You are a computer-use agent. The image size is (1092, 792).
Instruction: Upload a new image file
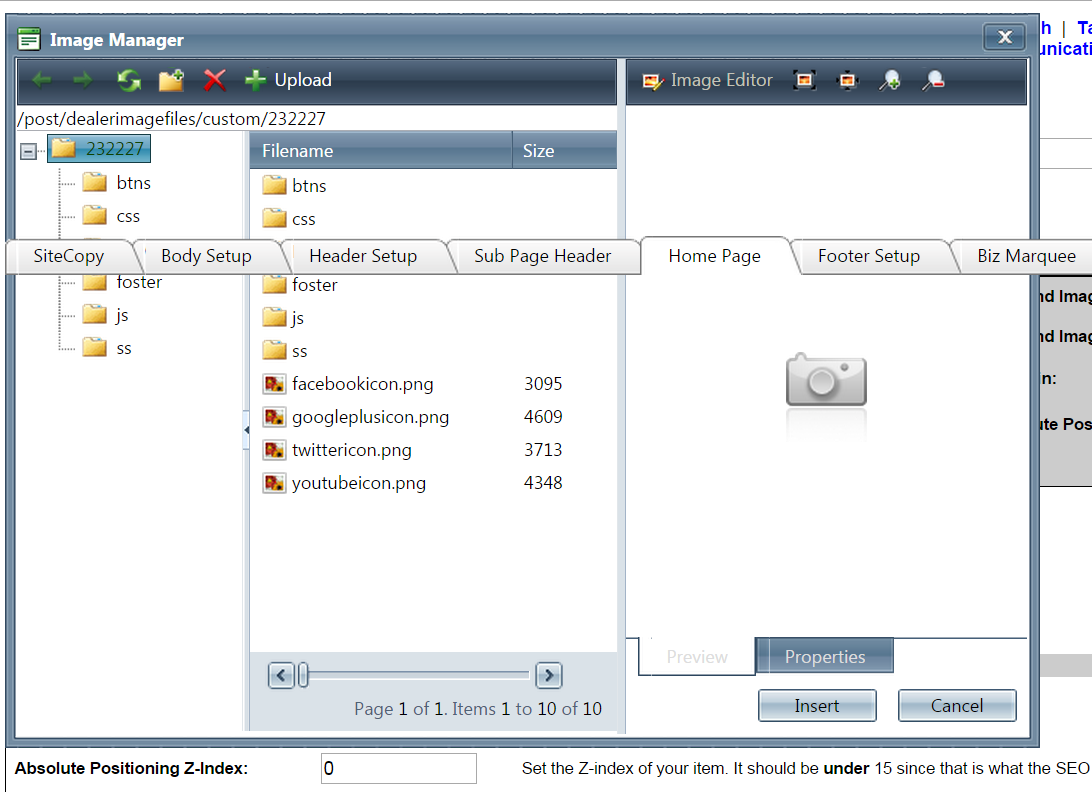coord(288,80)
